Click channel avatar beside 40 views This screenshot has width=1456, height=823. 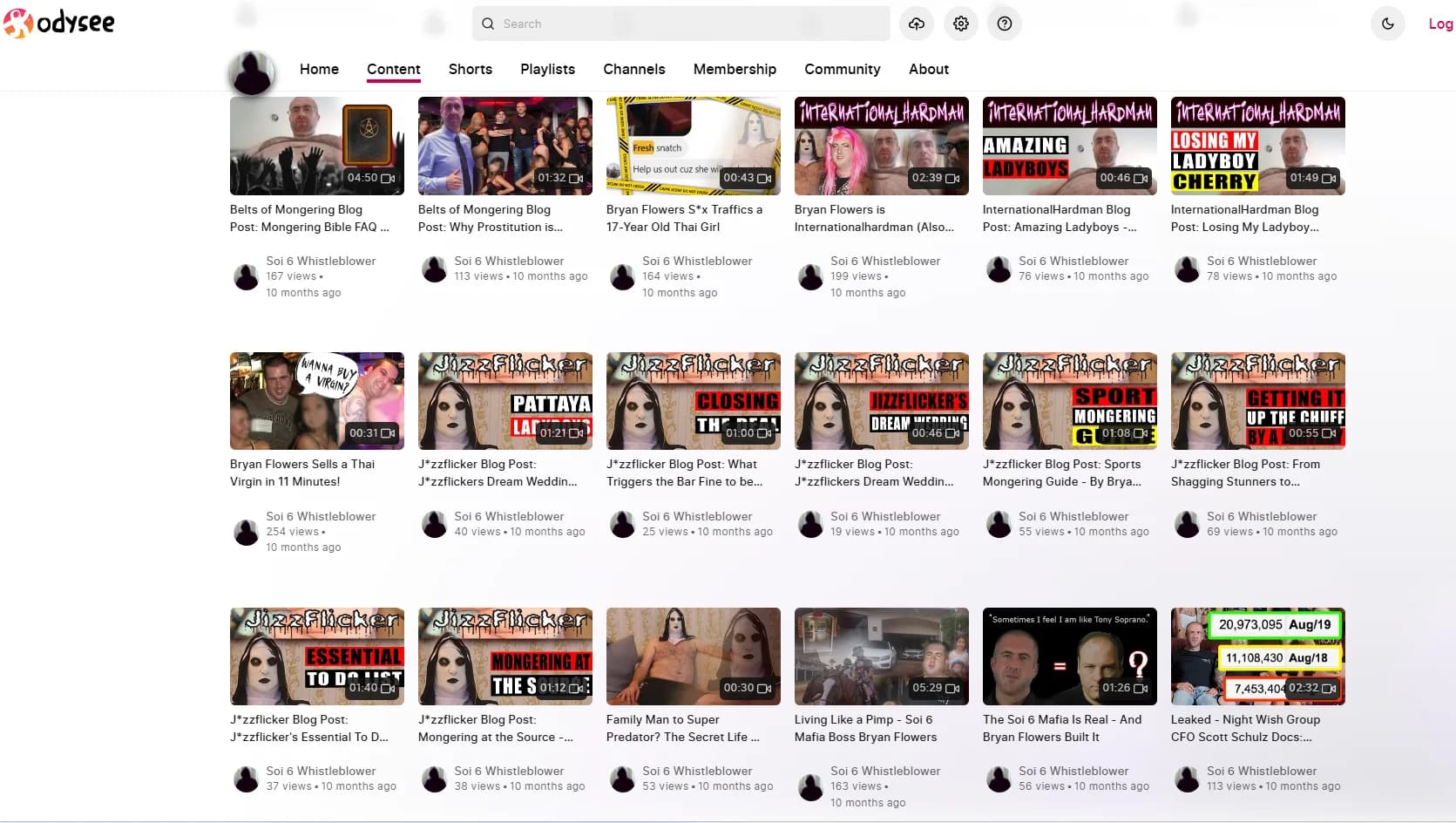point(435,524)
